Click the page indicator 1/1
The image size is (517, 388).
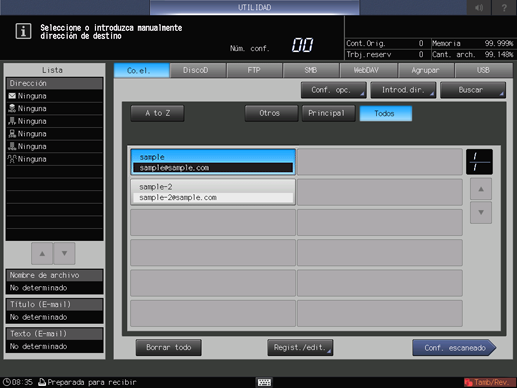click(x=479, y=162)
